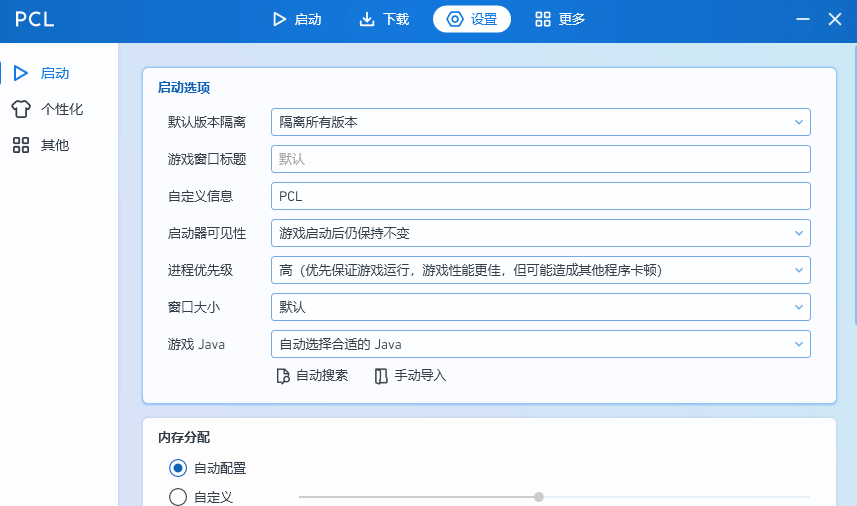The image size is (857, 506).
Task: Click the grid icon beside 其他 in sidebar
Action: pos(21,145)
